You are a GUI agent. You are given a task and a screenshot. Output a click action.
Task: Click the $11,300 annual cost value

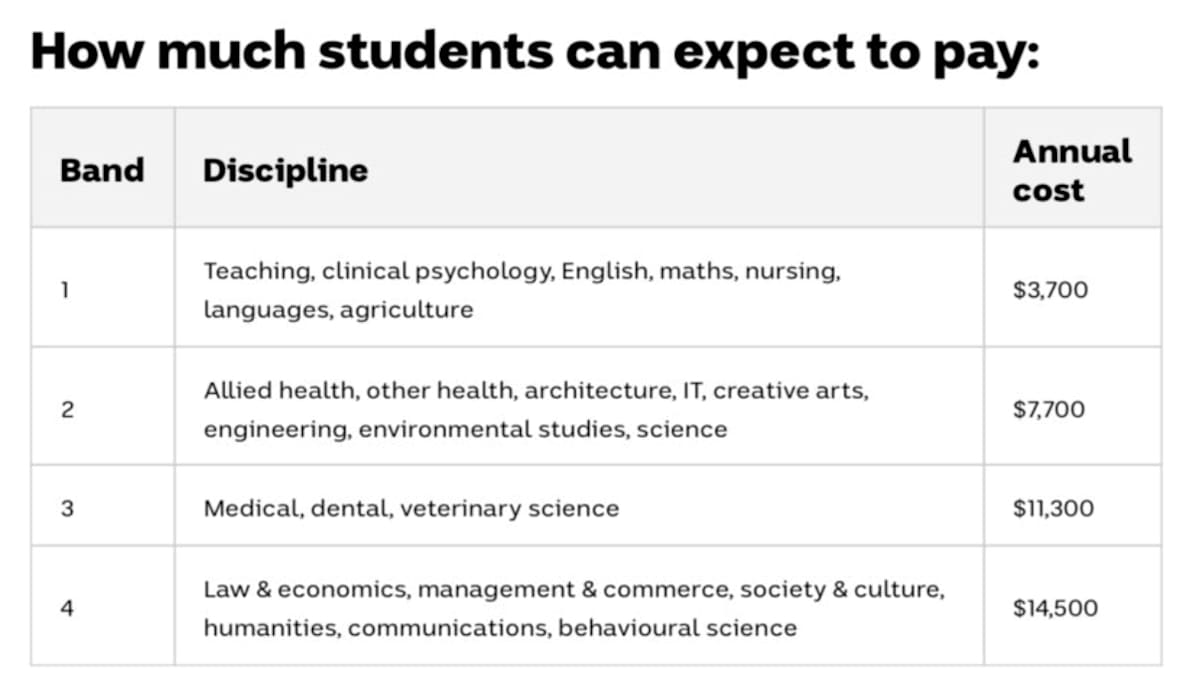(1053, 508)
